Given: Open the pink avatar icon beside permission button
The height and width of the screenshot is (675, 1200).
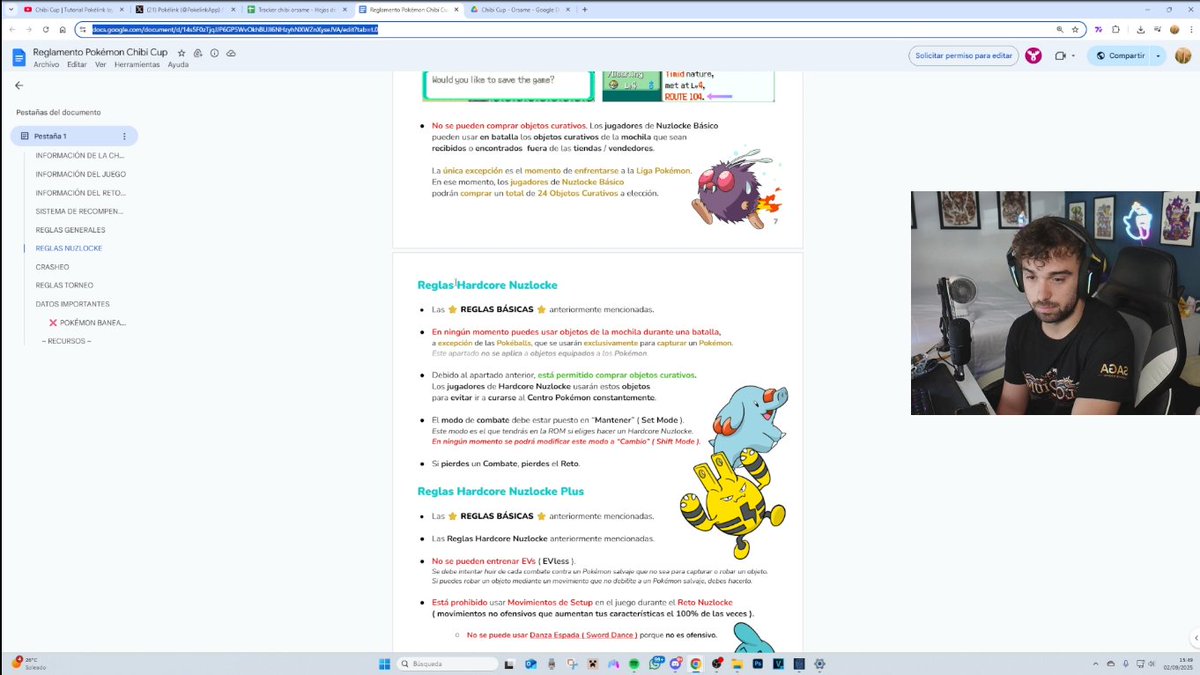Looking at the screenshot, I should (1033, 55).
